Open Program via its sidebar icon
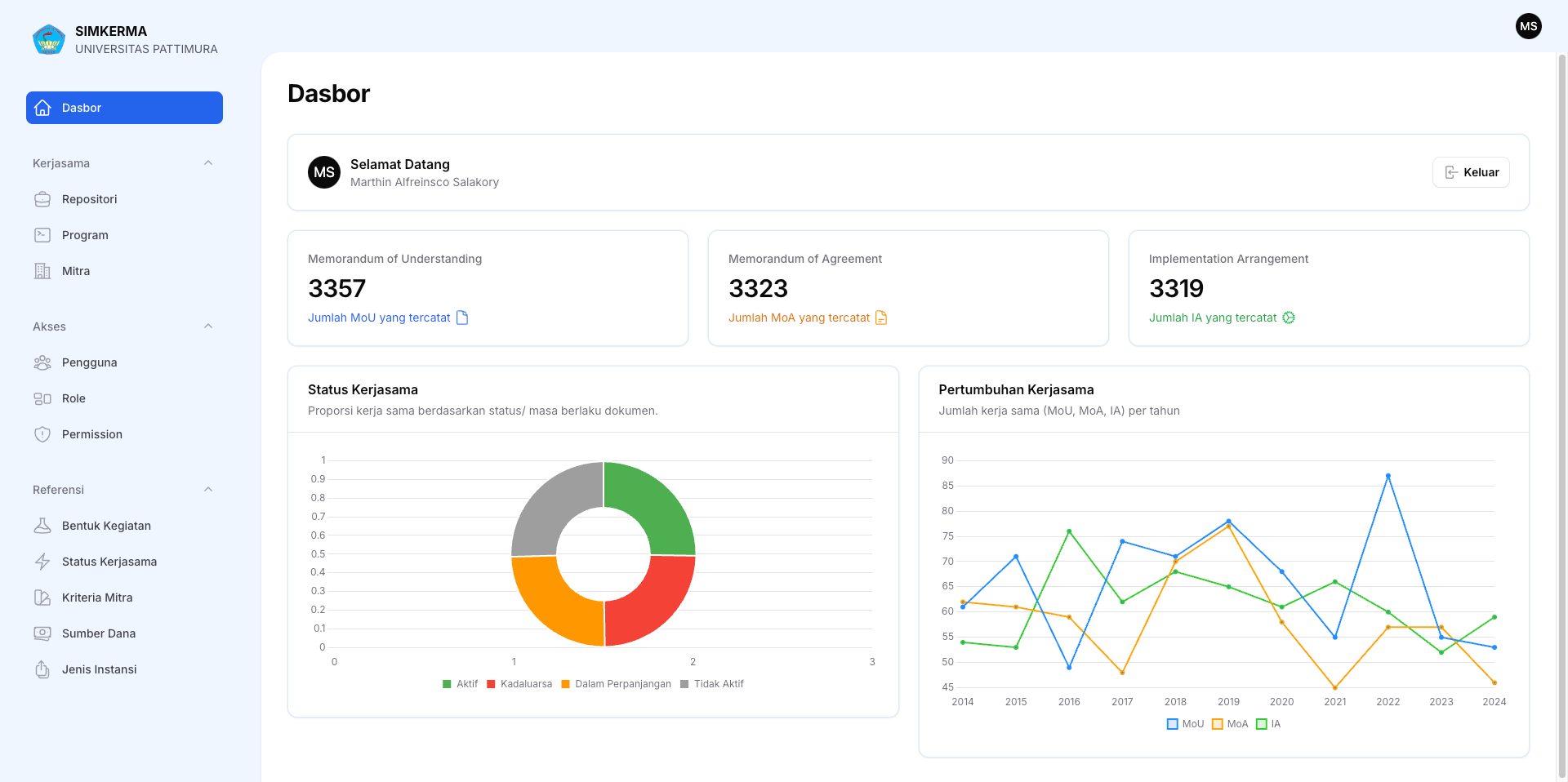The width and height of the screenshot is (1568, 782). (x=42, y=234)
